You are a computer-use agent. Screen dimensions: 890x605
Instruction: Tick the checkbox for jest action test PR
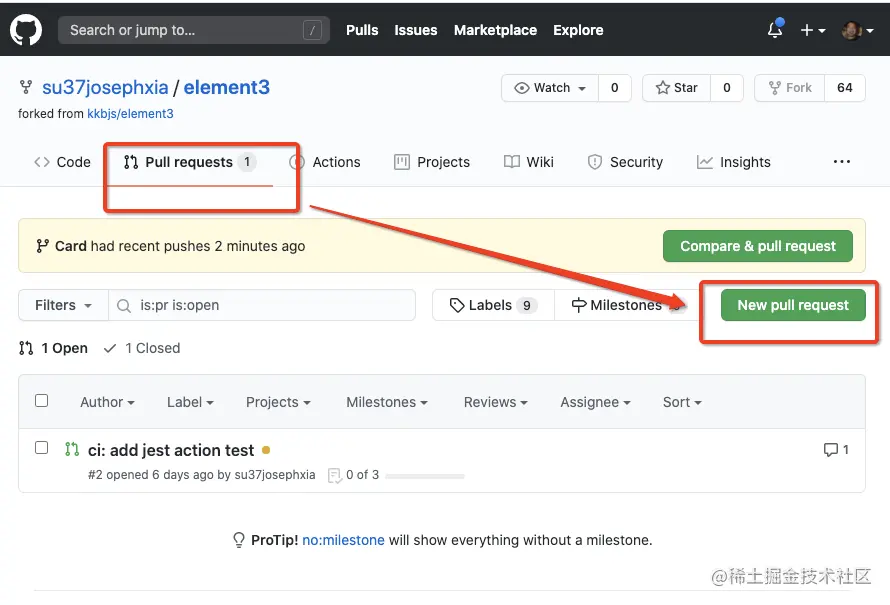click(x=42, y=448)
